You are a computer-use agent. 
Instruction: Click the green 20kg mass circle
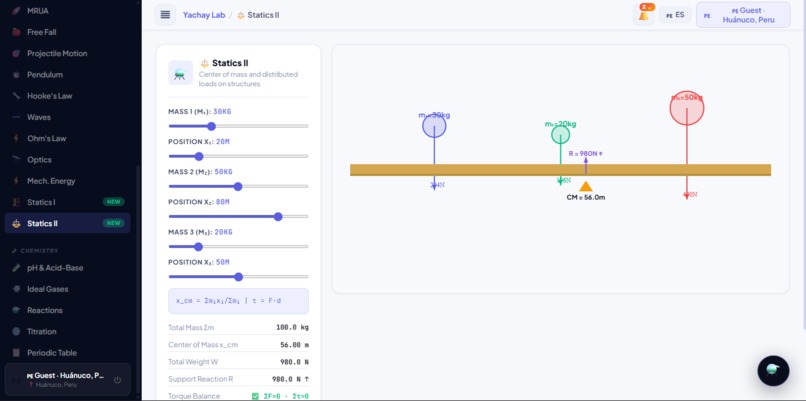[x=560, y=135]
